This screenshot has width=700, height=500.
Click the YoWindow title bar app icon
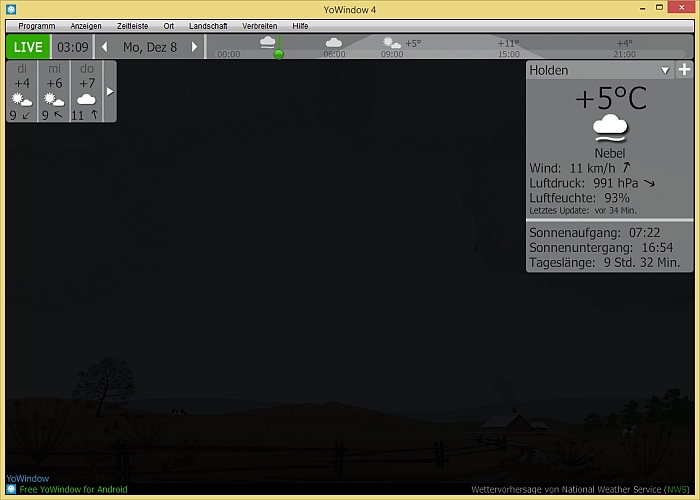pyautogui.click(x=11, y=9)
